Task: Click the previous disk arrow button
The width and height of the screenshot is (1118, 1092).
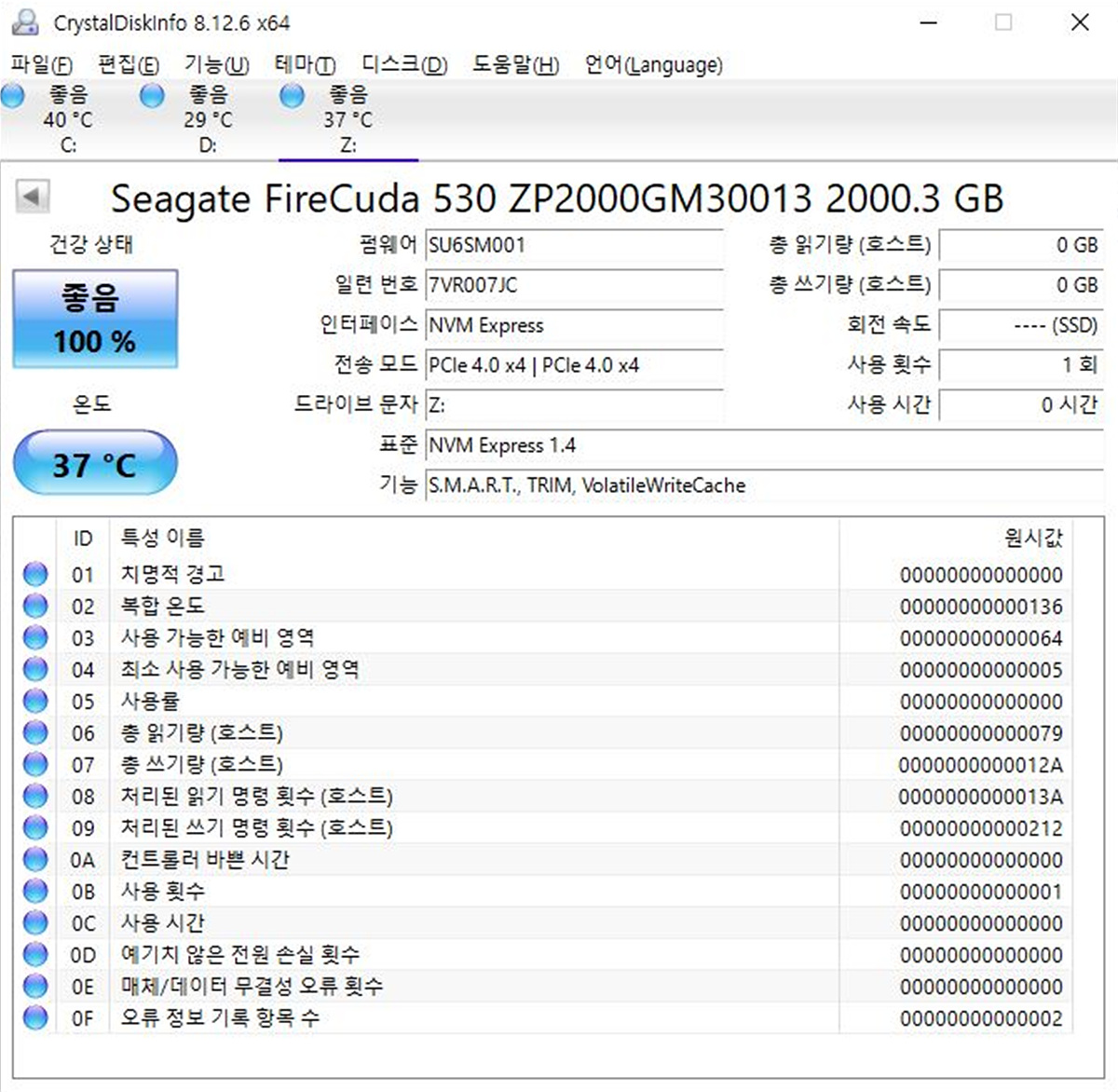Action: tap(32, 197)
